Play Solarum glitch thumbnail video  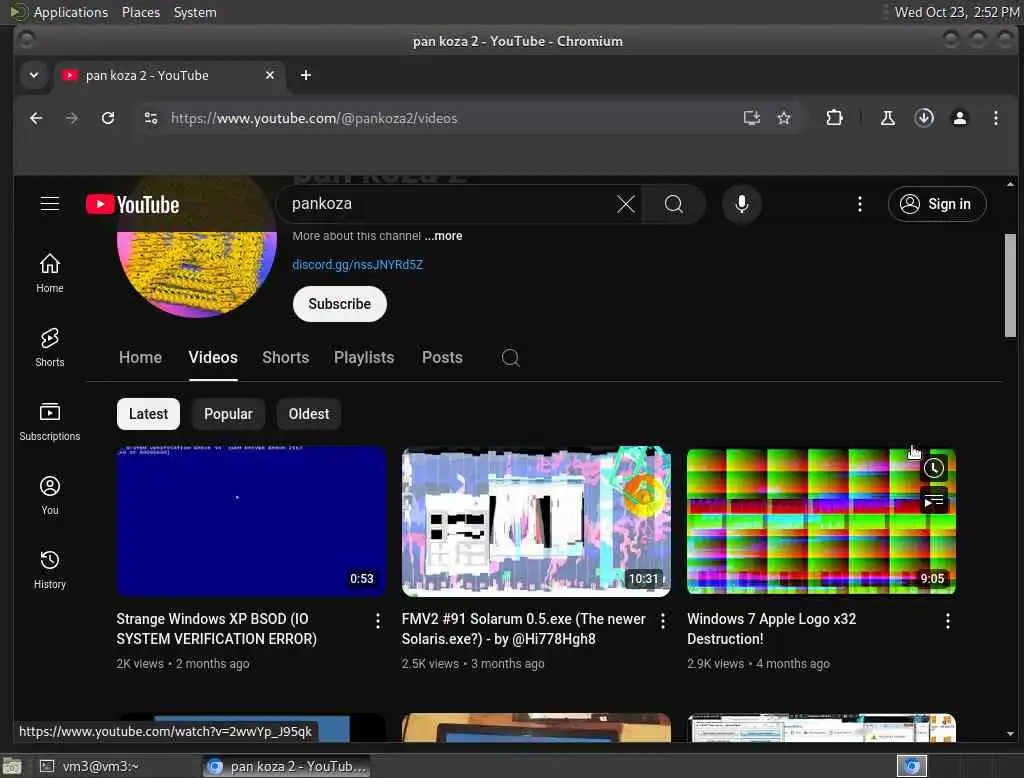click(x=536, y=521)
